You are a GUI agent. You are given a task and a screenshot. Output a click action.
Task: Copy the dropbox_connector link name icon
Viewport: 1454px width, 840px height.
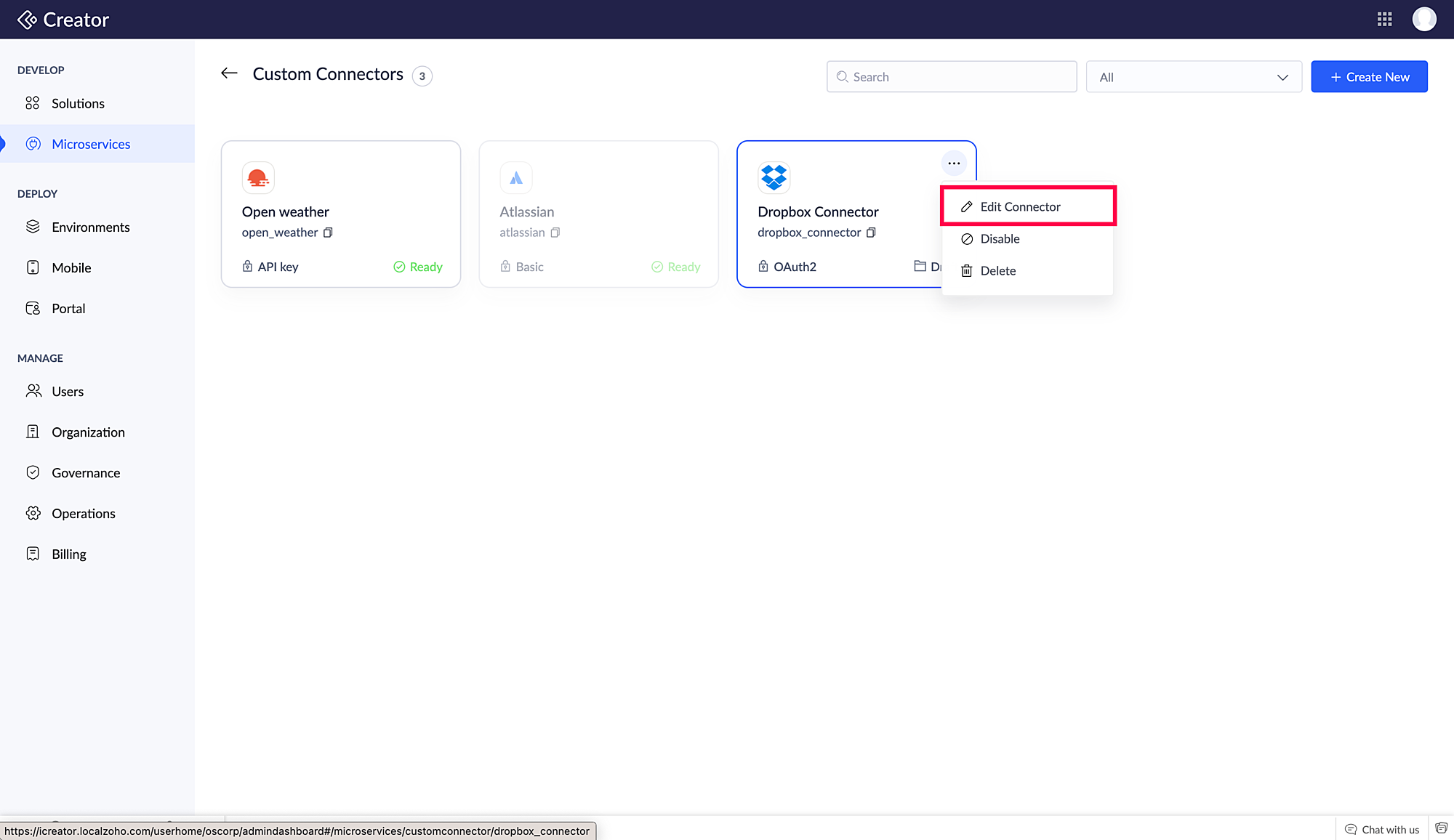tap(871, 233)
